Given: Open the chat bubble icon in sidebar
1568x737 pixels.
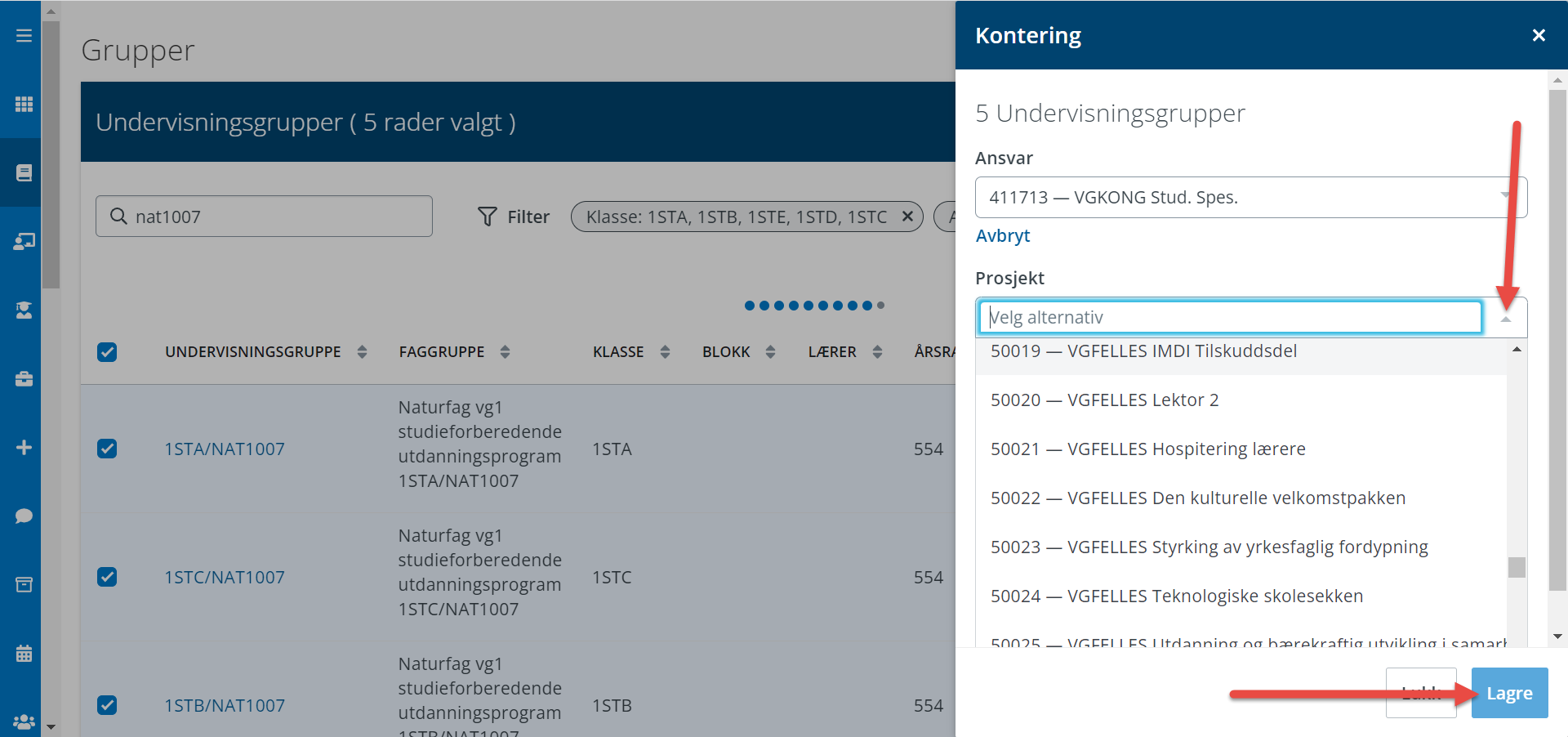Looking at the screenshot, I should (24, 516).
